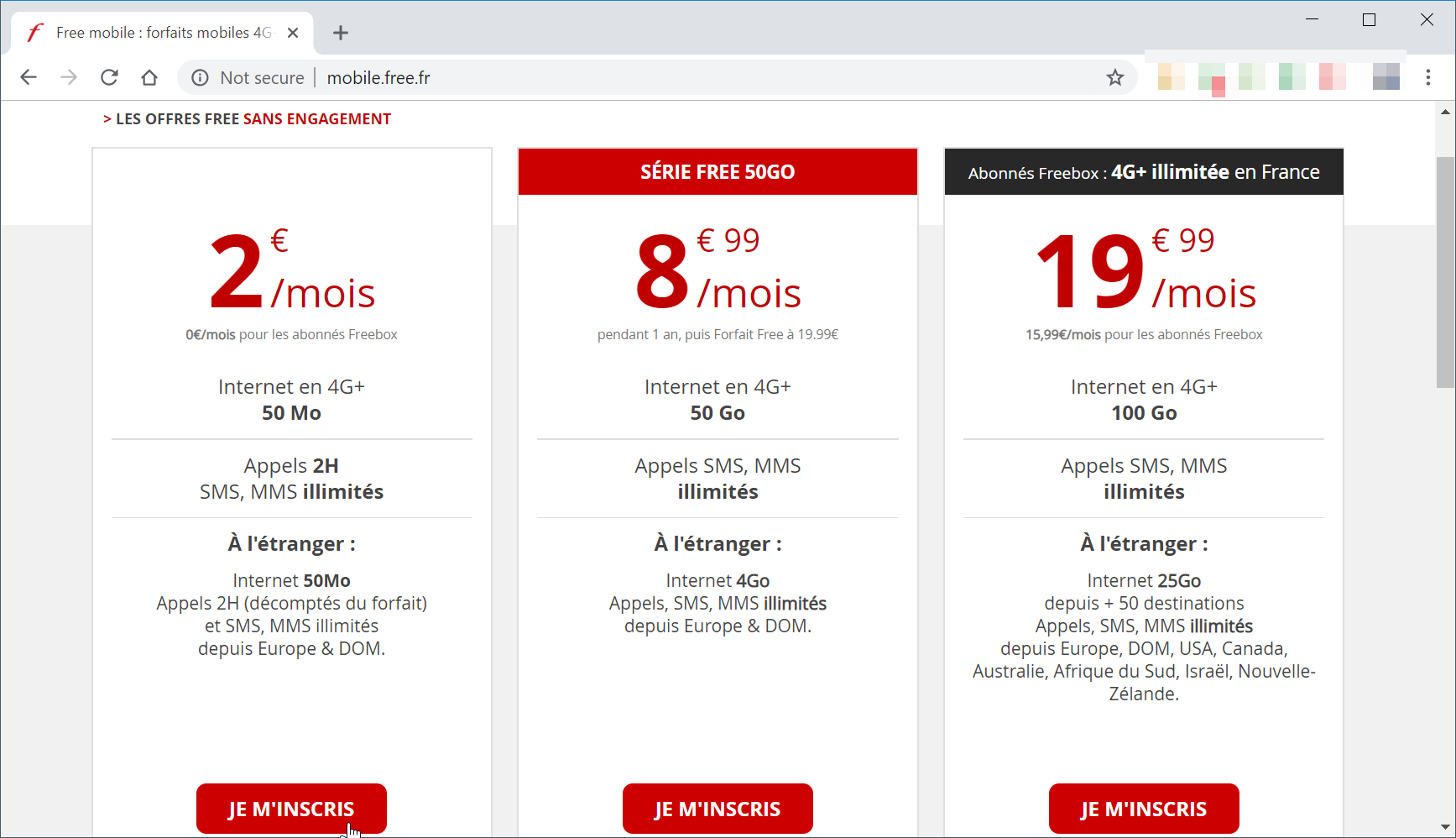The image size is (1456, 838).
Task: Click the vertical scrollbar thumb
Action: (x=1445, y=272)
